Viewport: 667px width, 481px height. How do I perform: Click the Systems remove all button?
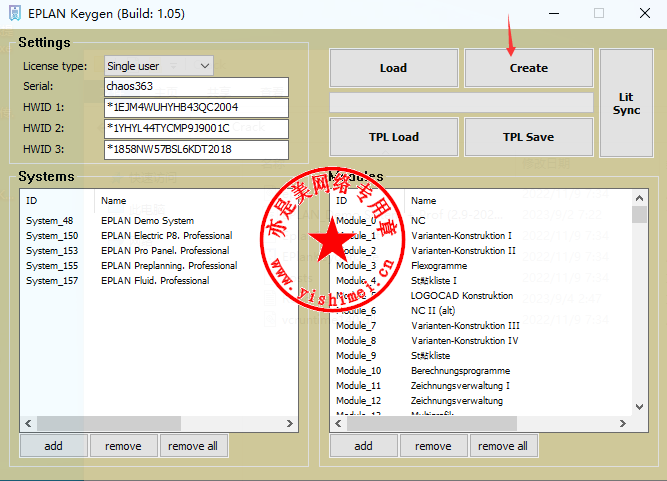(x=193, y=446)
